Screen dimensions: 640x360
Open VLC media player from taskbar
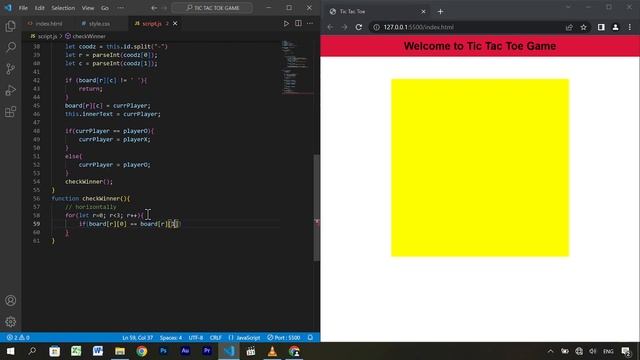coord(272,351)
